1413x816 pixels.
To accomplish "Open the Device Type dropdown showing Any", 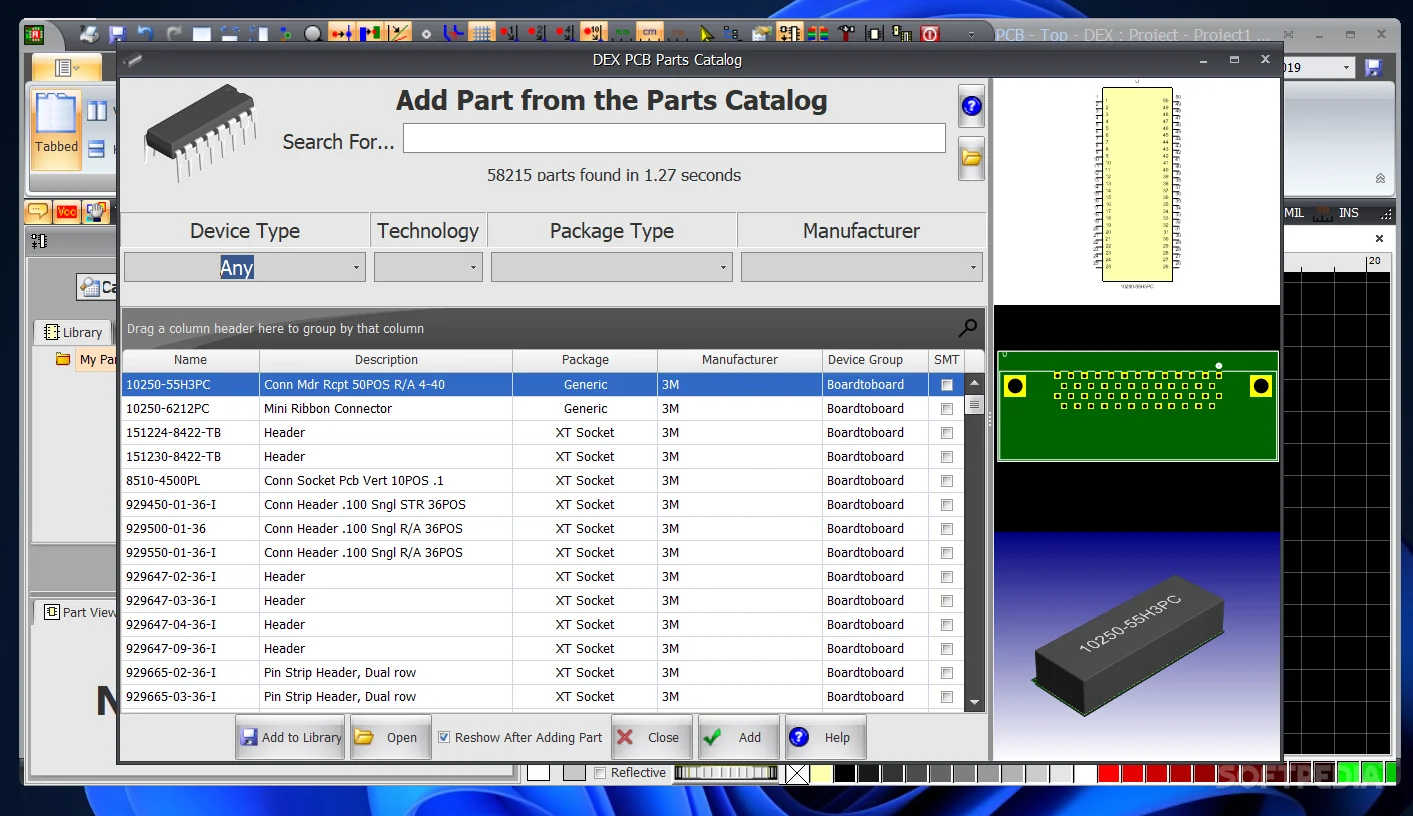I will [356, 267].
